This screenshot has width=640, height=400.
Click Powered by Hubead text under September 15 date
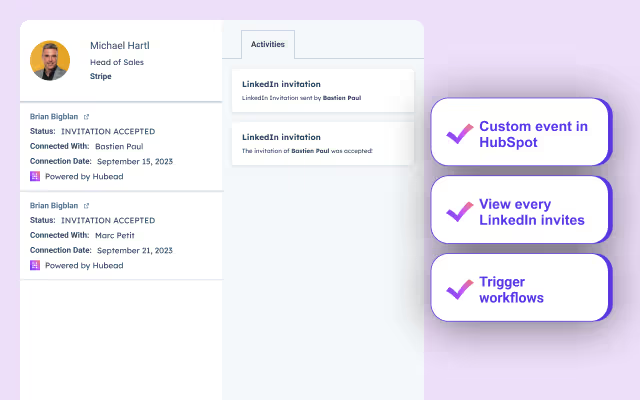point(86,176)
